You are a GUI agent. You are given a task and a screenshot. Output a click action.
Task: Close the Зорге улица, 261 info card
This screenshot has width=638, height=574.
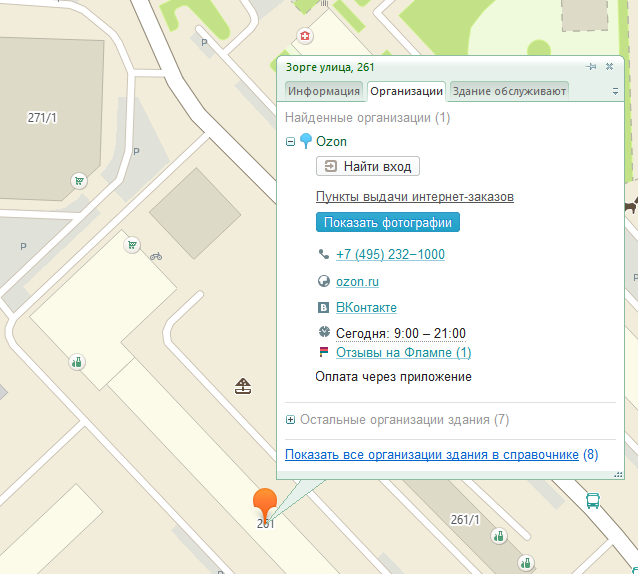[x=609, y=66]
